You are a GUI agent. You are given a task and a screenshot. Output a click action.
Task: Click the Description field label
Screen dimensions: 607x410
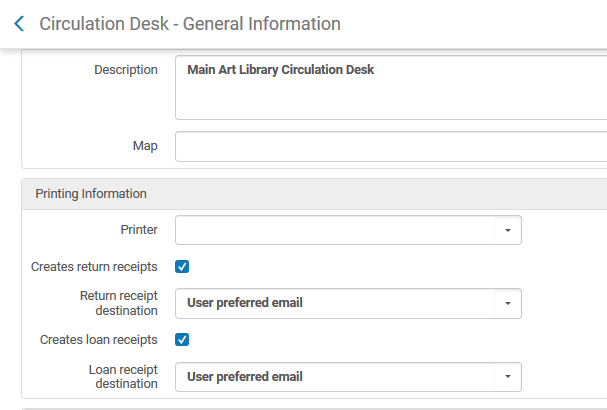click(126, 70)
